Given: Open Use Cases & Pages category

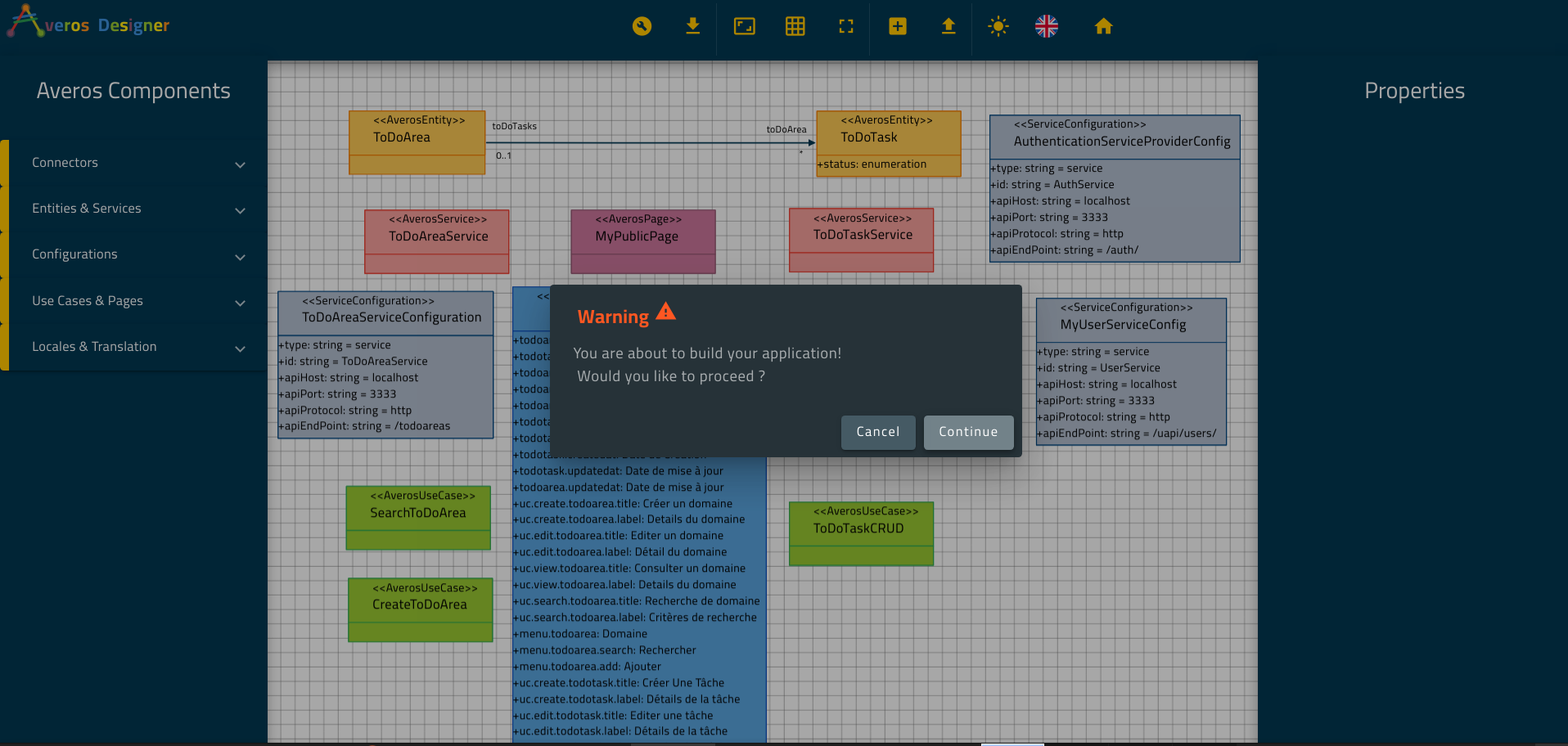Looking at the screenshot, I should pos(137,301).
